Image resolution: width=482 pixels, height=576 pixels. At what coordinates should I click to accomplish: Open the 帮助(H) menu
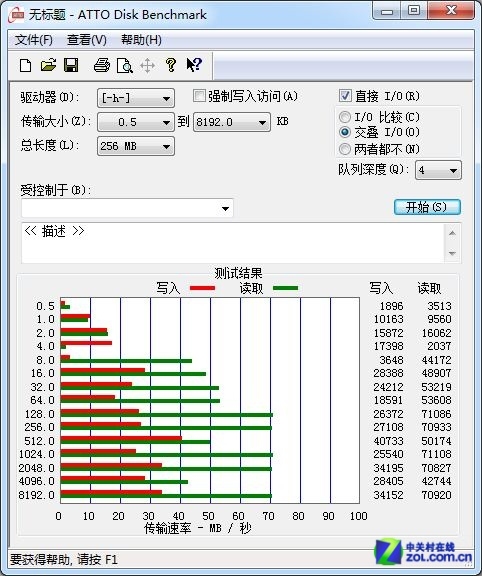click(x=141, y=40)
